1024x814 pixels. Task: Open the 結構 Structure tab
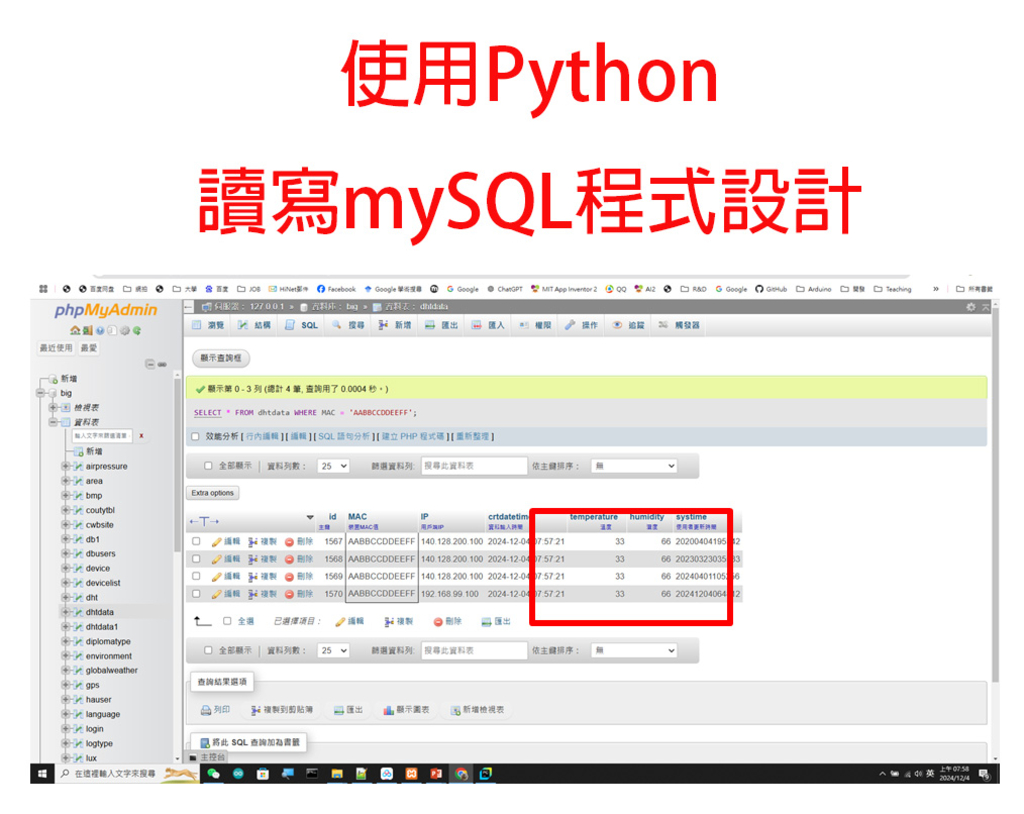pyautogui.click(x=255, y=325)
